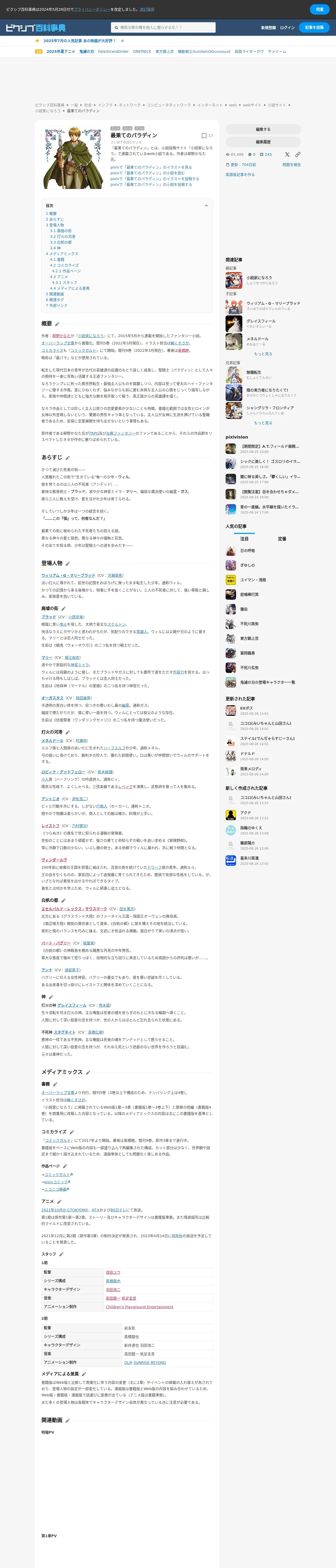Click the search field magnifier icon
Image resolution: width=336 pixels, height=1568 pixels.
116,27
